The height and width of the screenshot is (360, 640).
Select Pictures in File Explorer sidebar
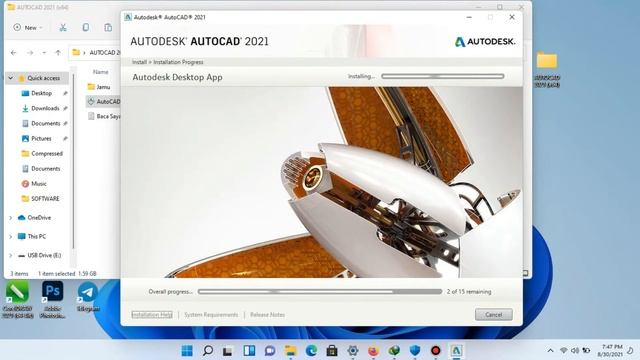41,139
